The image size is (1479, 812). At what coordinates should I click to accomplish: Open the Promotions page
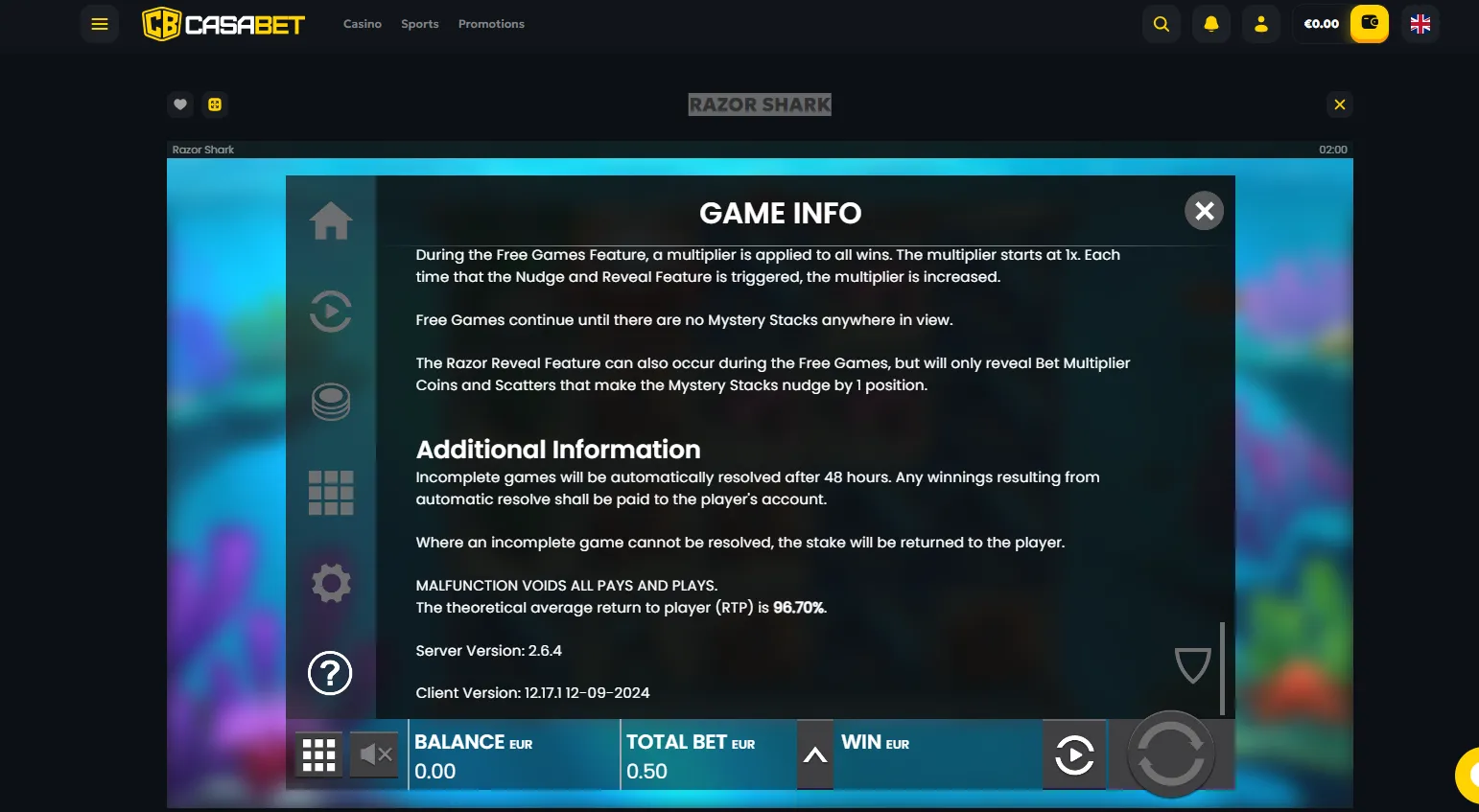pos(491,24)
